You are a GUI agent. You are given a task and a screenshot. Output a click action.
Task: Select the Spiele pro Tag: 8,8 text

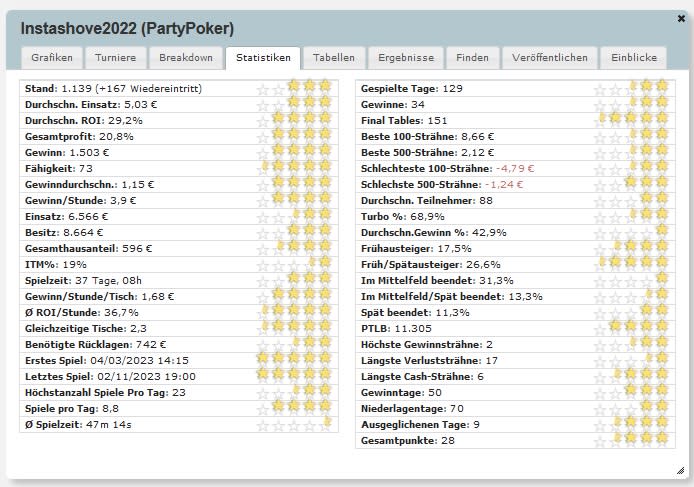(x=72, y=408)
